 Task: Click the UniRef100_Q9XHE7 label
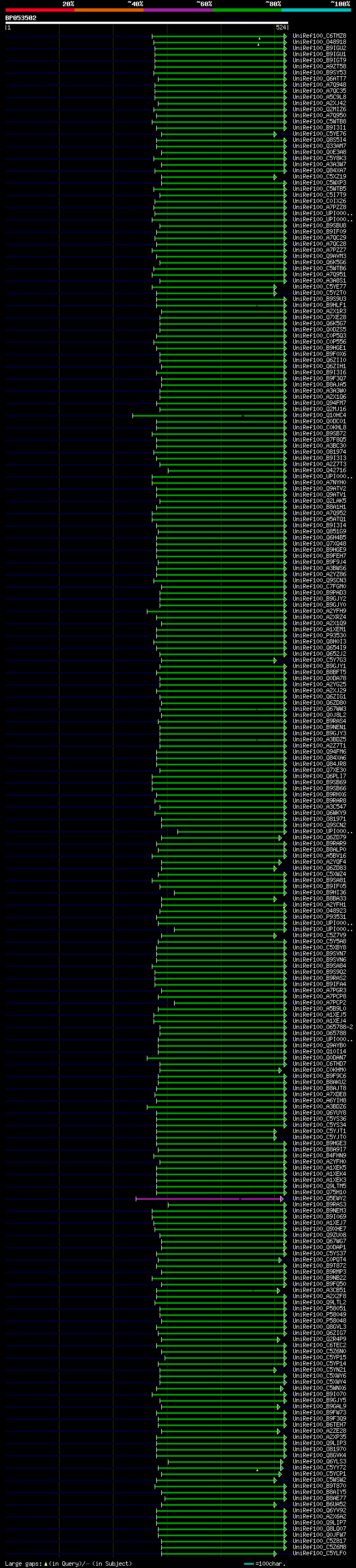click(319, 1229)
